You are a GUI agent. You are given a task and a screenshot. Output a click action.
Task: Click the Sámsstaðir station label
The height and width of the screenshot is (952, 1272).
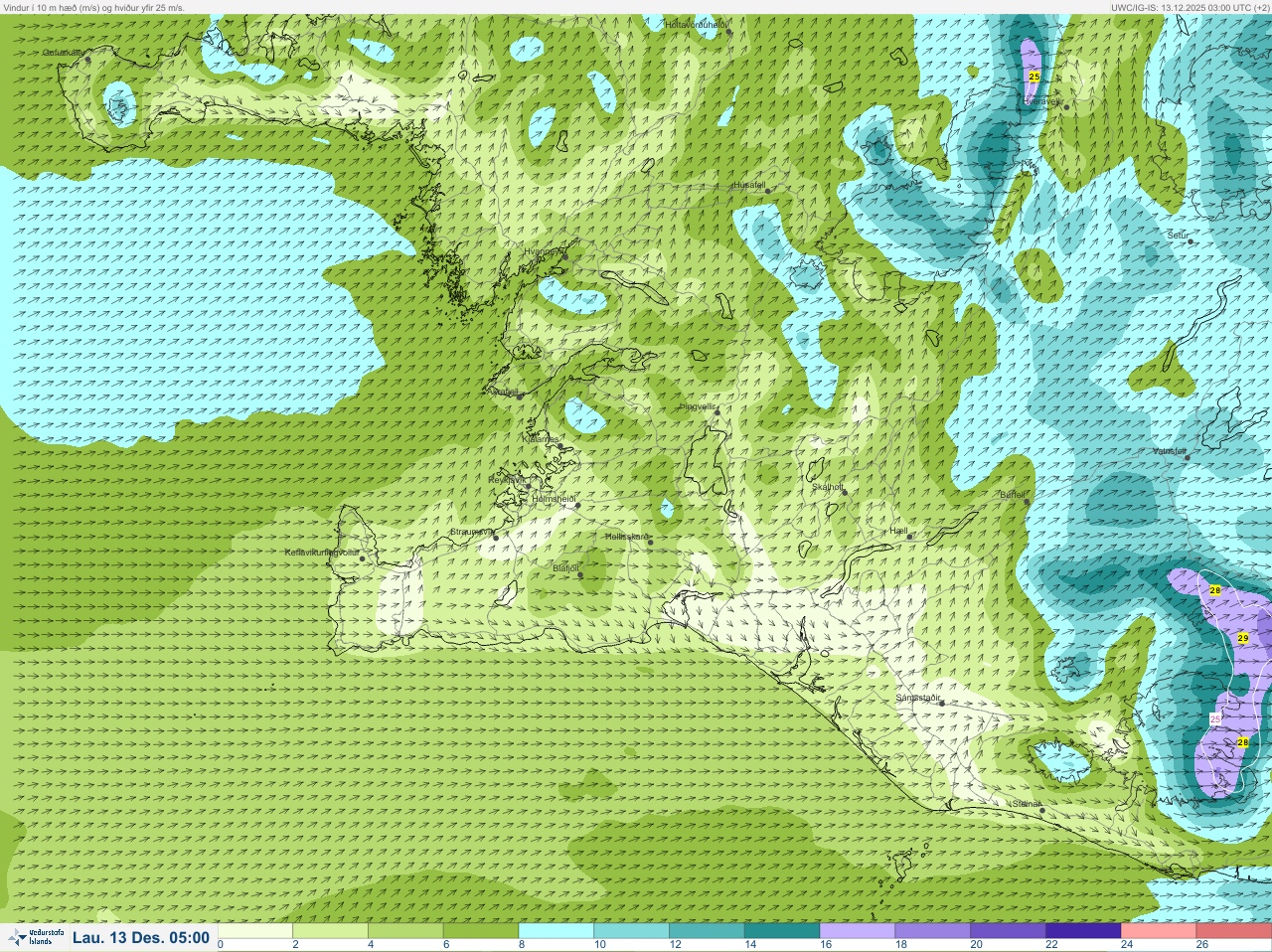[x=918, y=698]
